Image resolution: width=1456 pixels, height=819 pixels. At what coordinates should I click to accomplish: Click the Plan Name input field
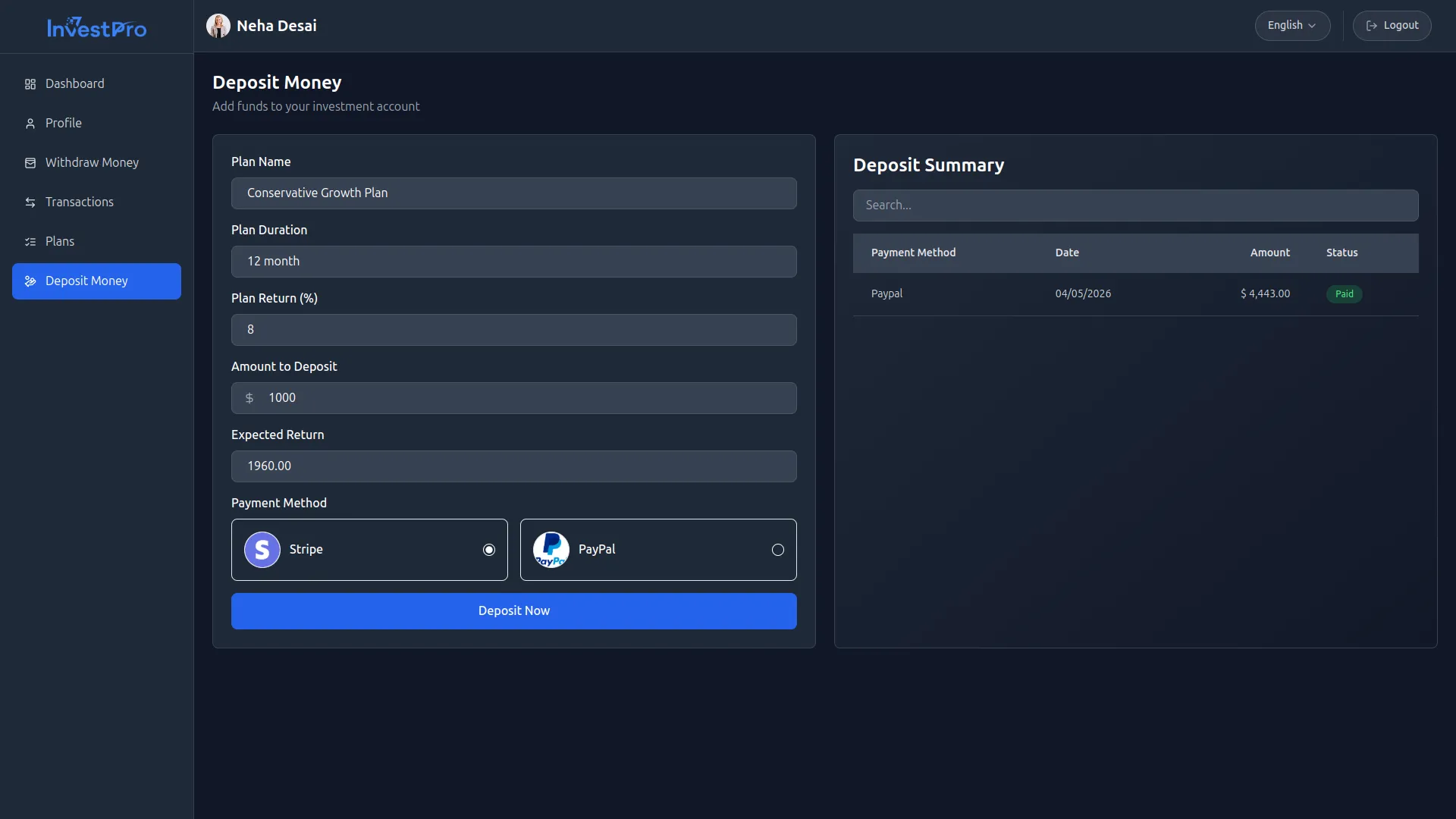coord(514,193)
